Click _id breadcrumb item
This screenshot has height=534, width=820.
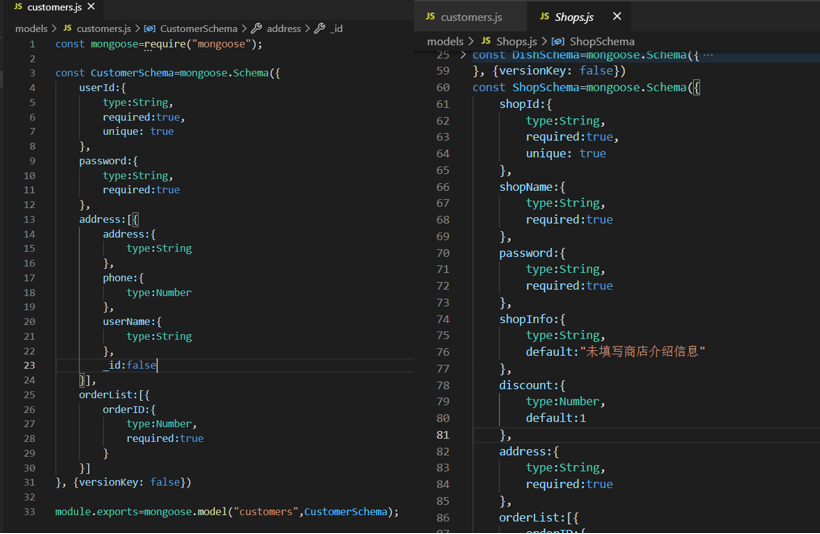point(337,29)
